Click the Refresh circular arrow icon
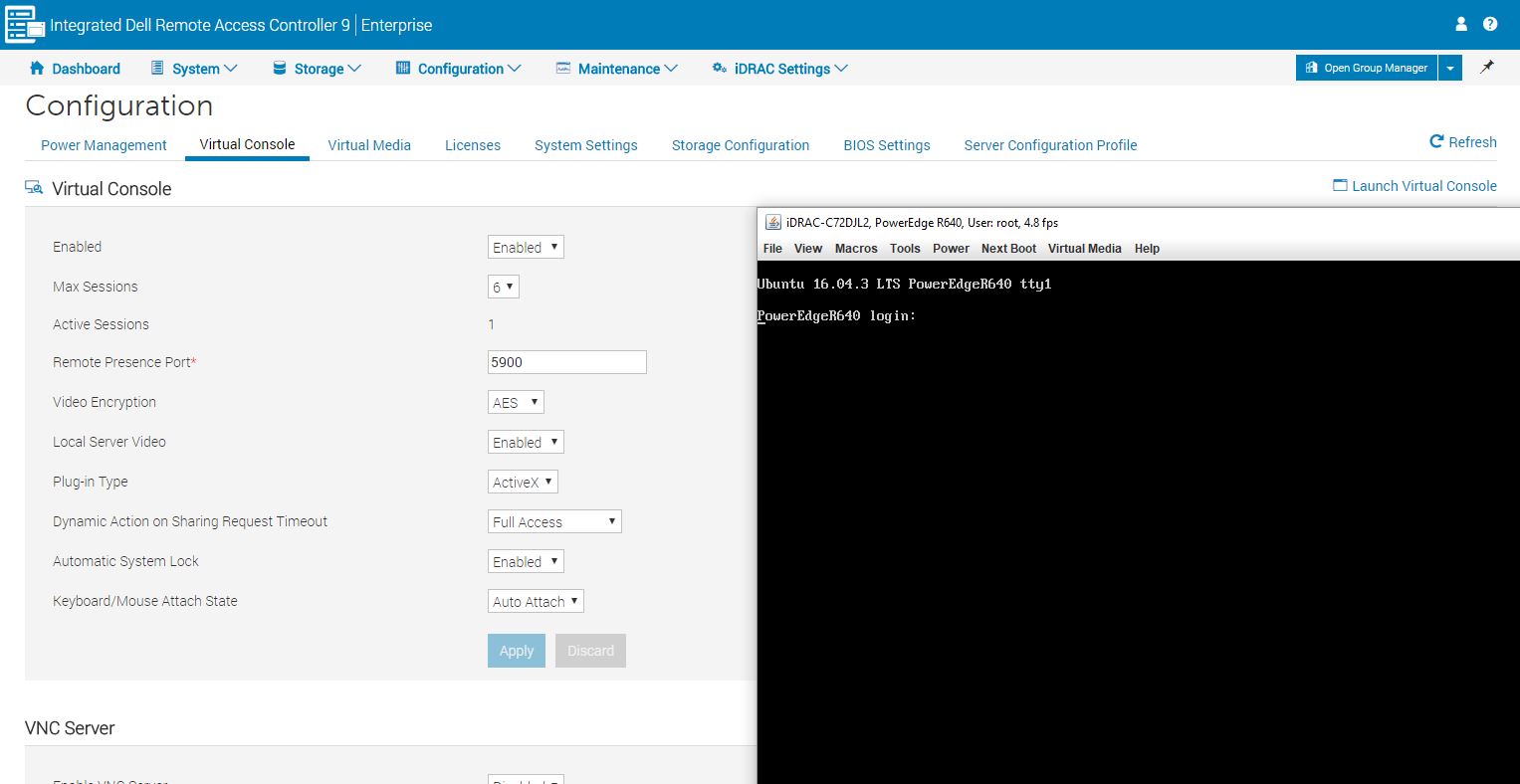 [x=1436, y=141]
